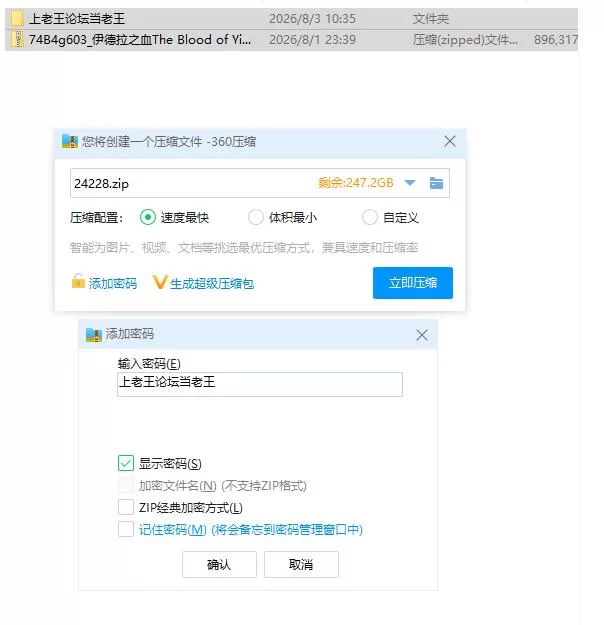Start compression with 立即压缩 button

coord(413,283)
